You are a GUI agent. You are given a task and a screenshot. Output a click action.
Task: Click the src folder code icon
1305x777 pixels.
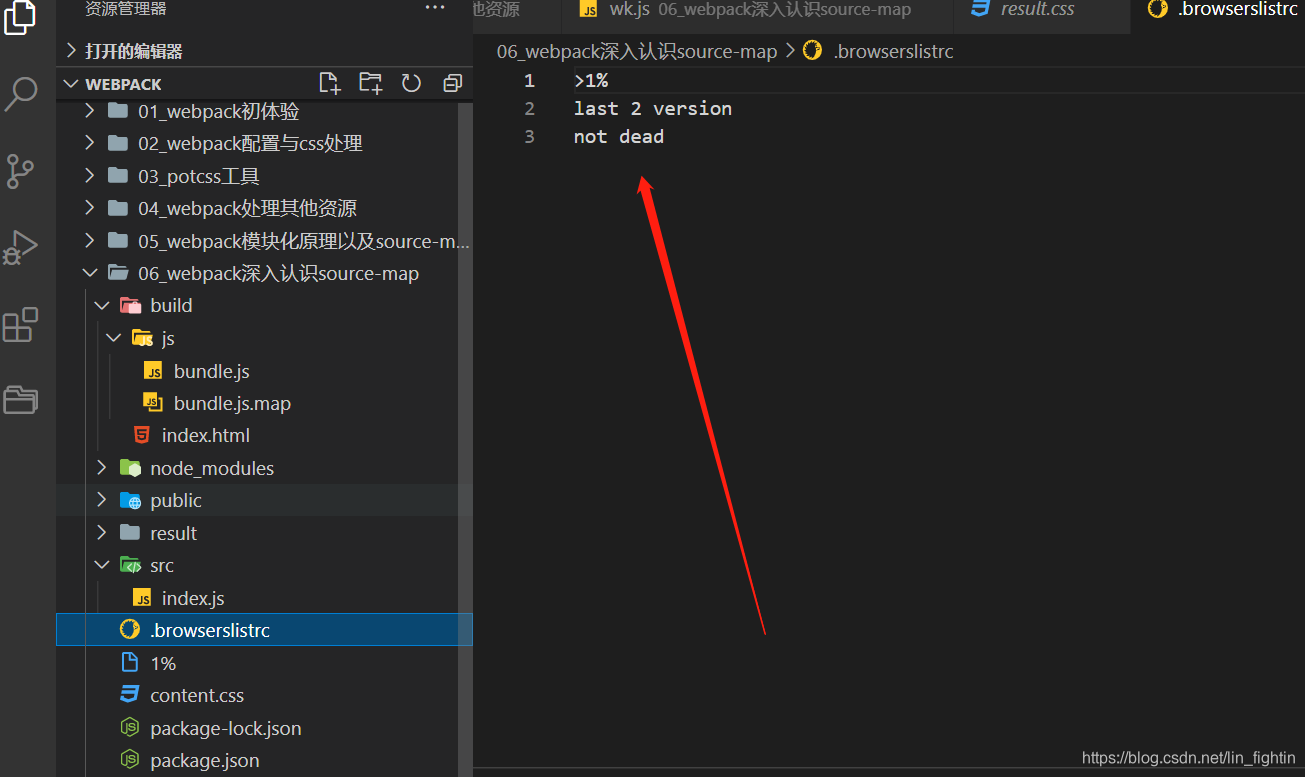click(x=130, y=565)
